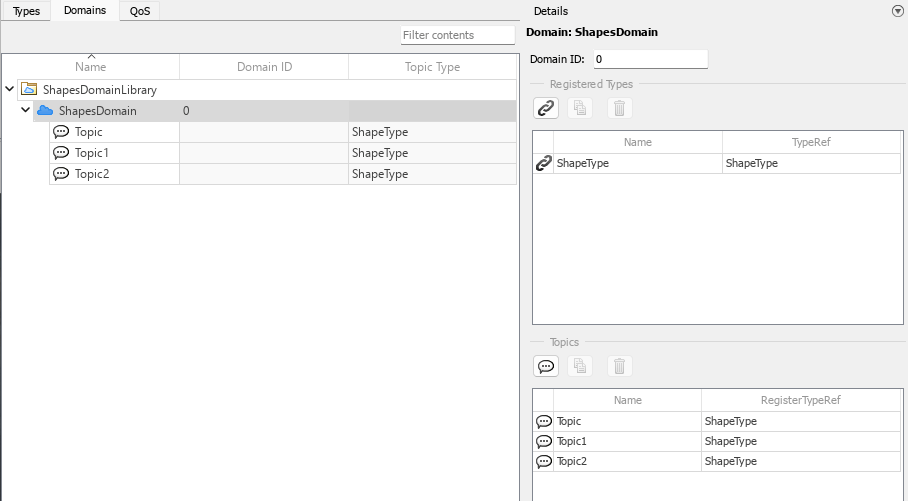908x501 pixels.
Task: Click the Topic Type column header
Action: point(432,67)
